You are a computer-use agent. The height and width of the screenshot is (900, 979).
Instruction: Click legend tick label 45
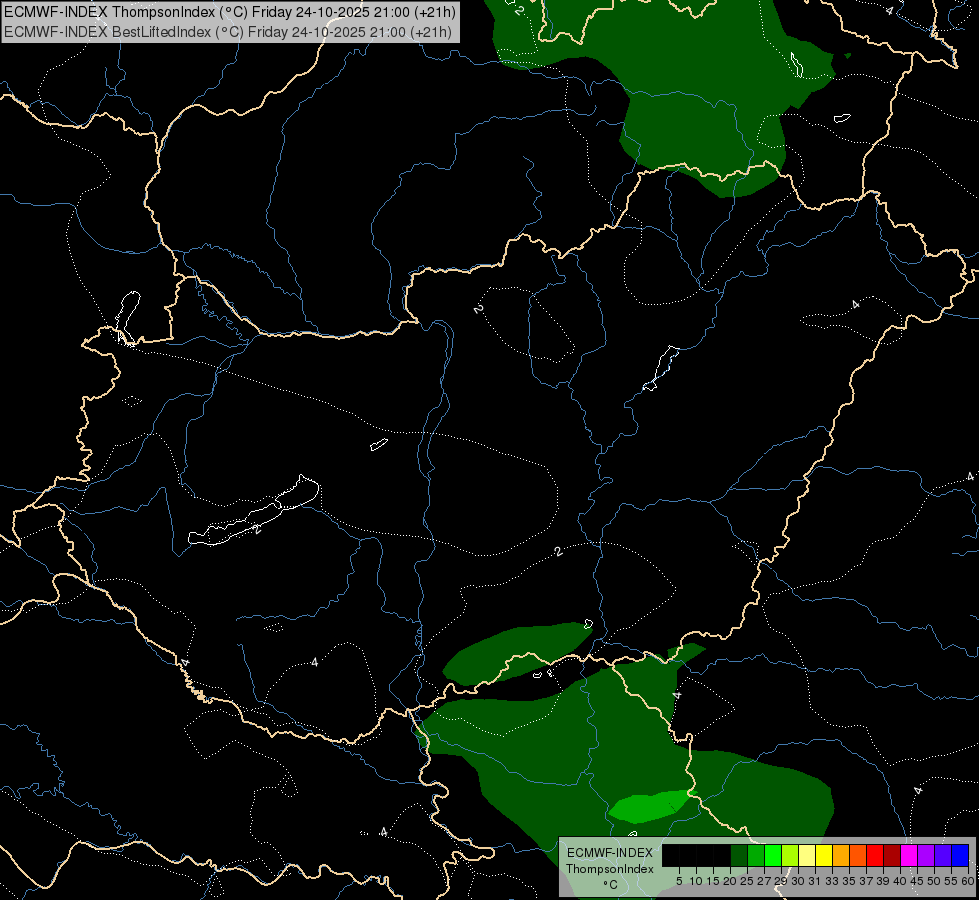(x=917, y=881)
